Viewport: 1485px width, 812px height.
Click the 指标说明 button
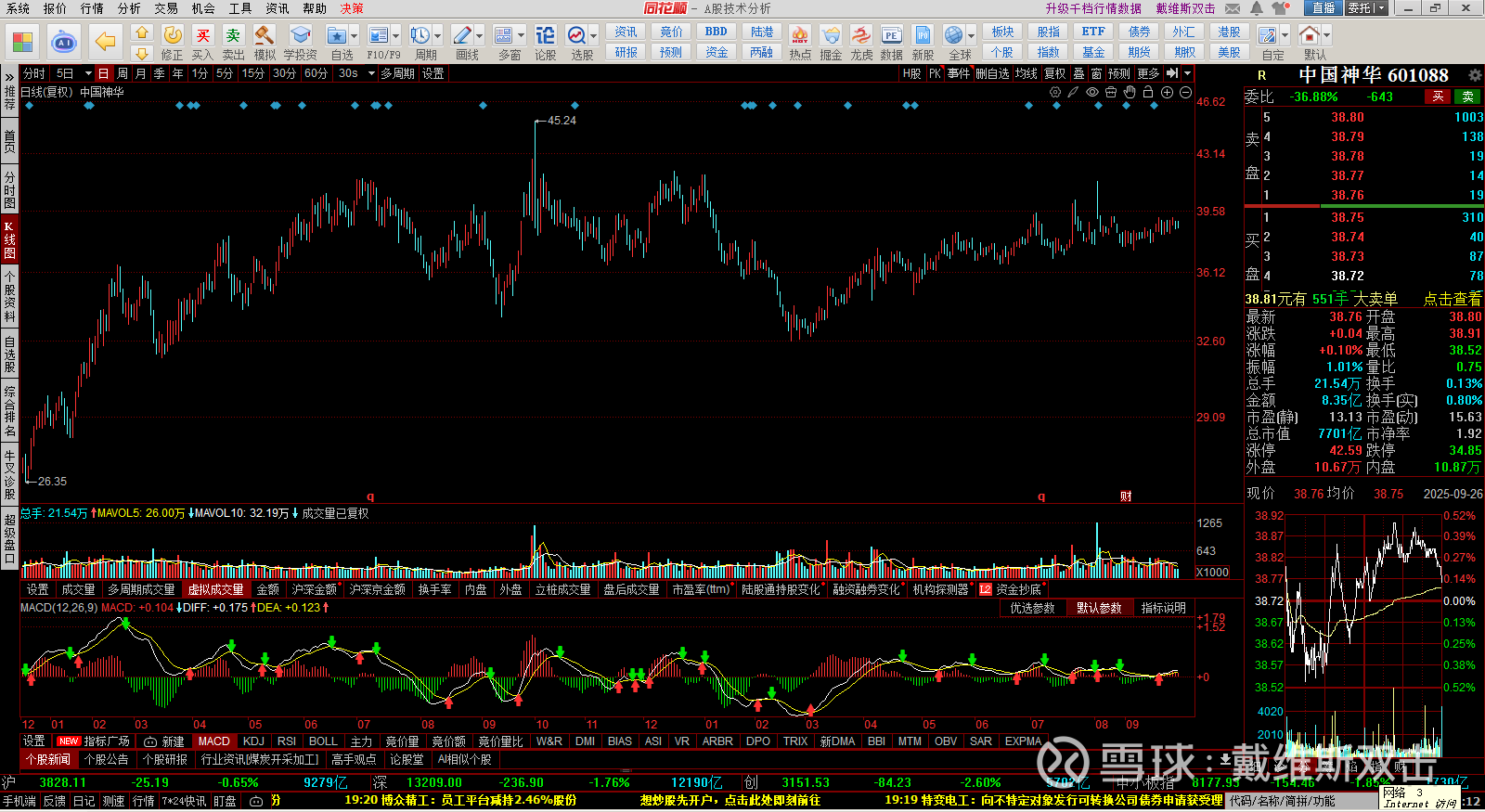click(1163, 608)
